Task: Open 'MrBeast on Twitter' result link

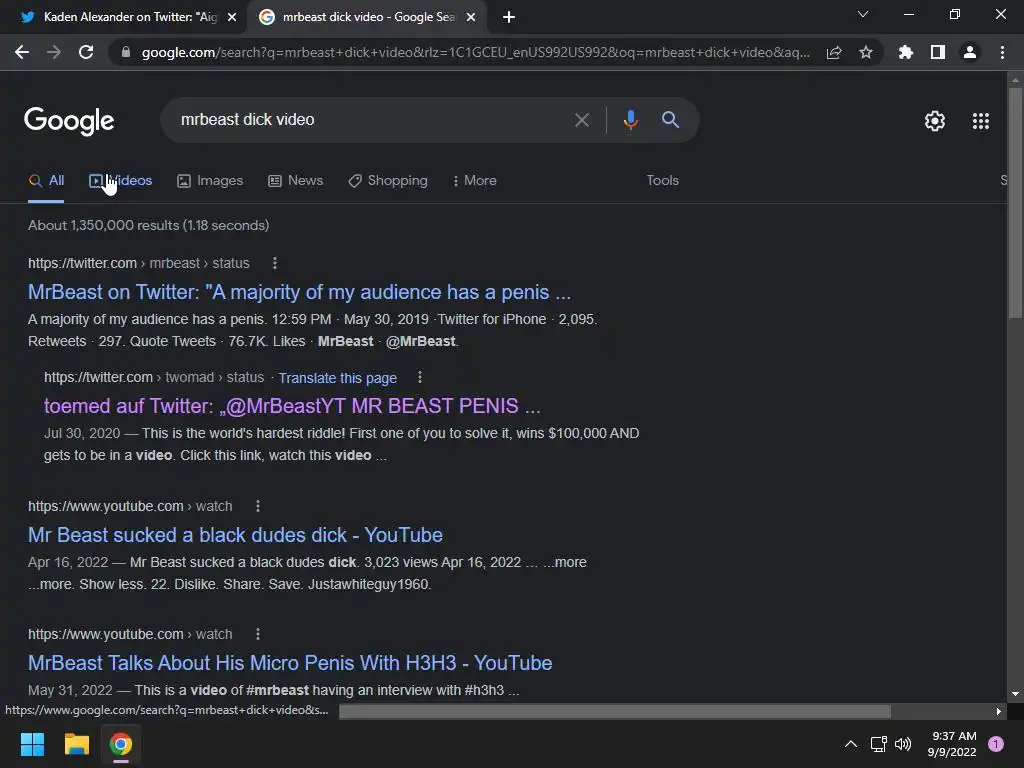Action: [x=299, y=292]
